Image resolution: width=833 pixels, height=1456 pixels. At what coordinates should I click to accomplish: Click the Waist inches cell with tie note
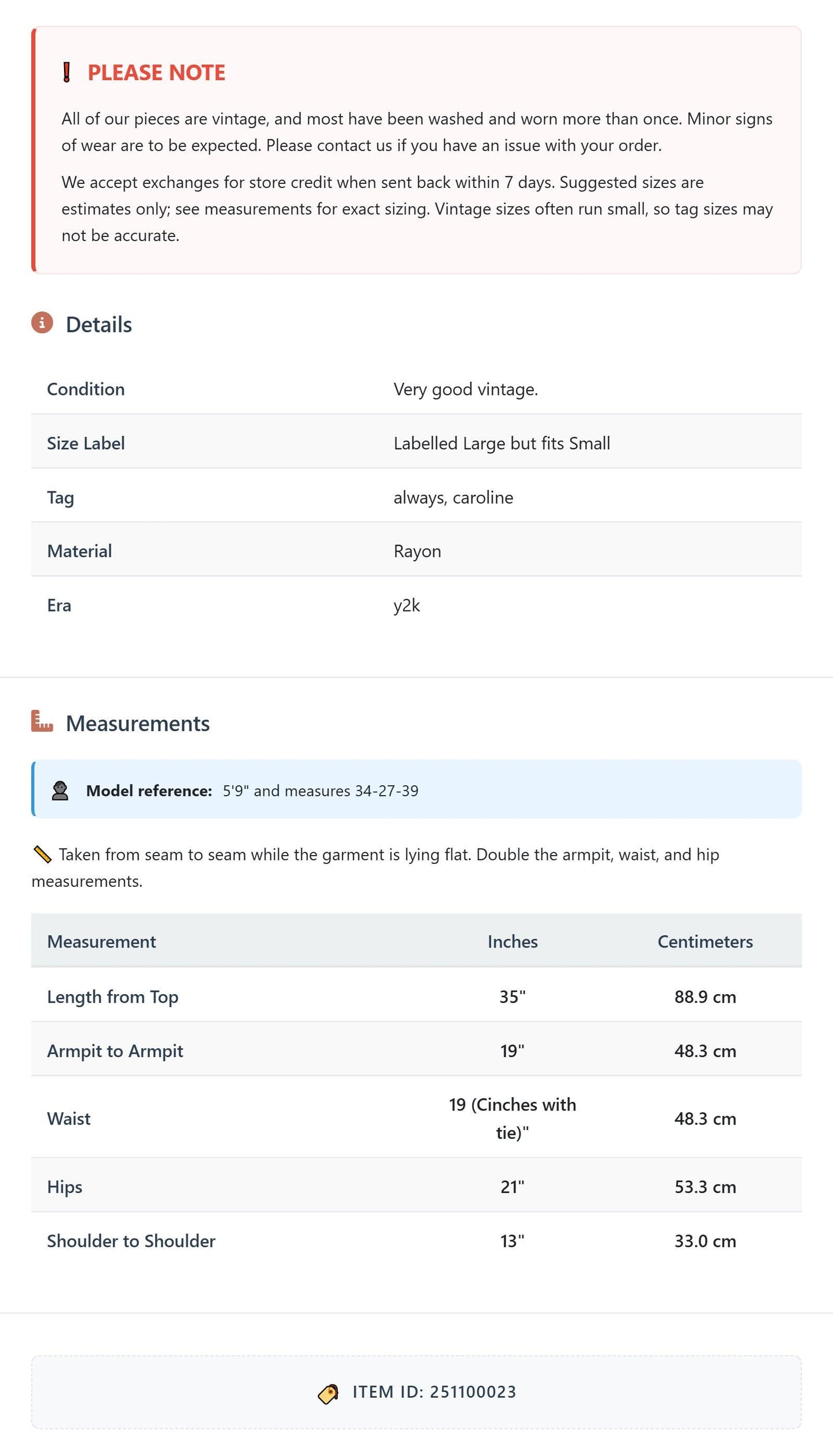[x=512, y=1119]
